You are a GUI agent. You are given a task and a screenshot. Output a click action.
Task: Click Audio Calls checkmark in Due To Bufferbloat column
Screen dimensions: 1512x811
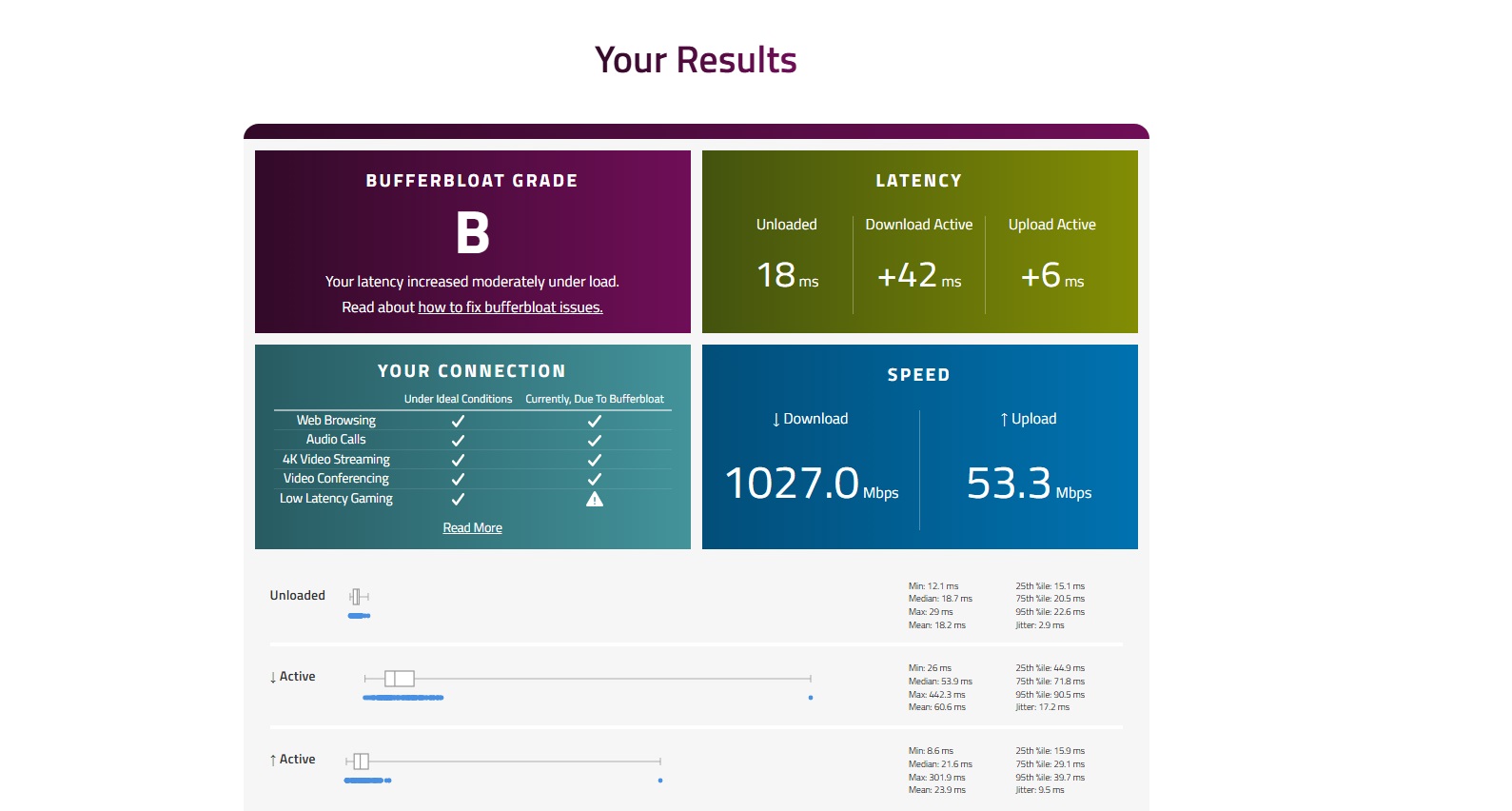[x=595, y=441]
